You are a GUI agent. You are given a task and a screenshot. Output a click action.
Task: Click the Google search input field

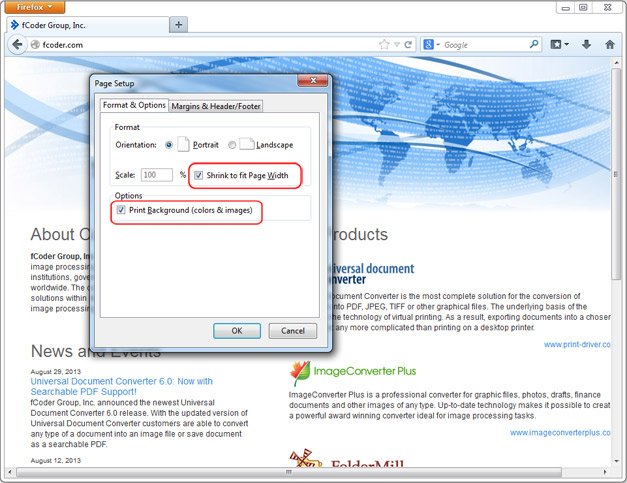click(486, 45)
